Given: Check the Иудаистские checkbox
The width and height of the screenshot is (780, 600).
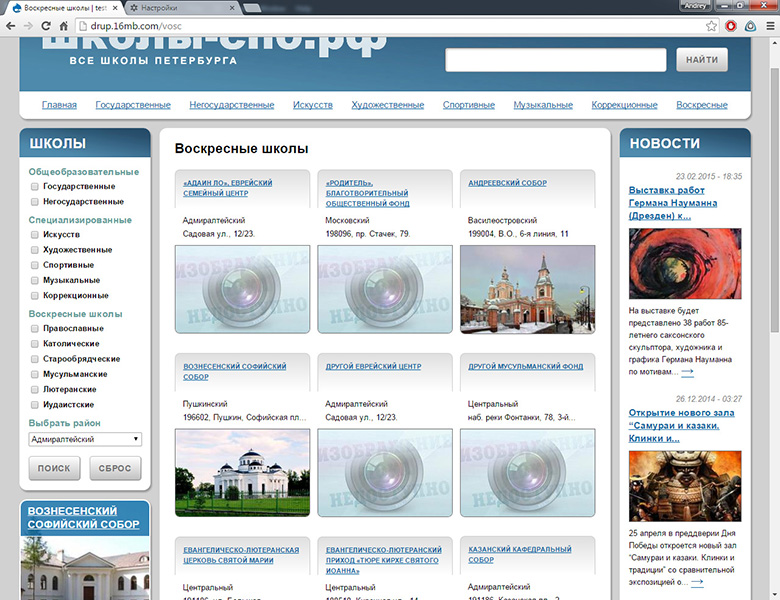Looking at the screenshot, I should click(34, 404).
